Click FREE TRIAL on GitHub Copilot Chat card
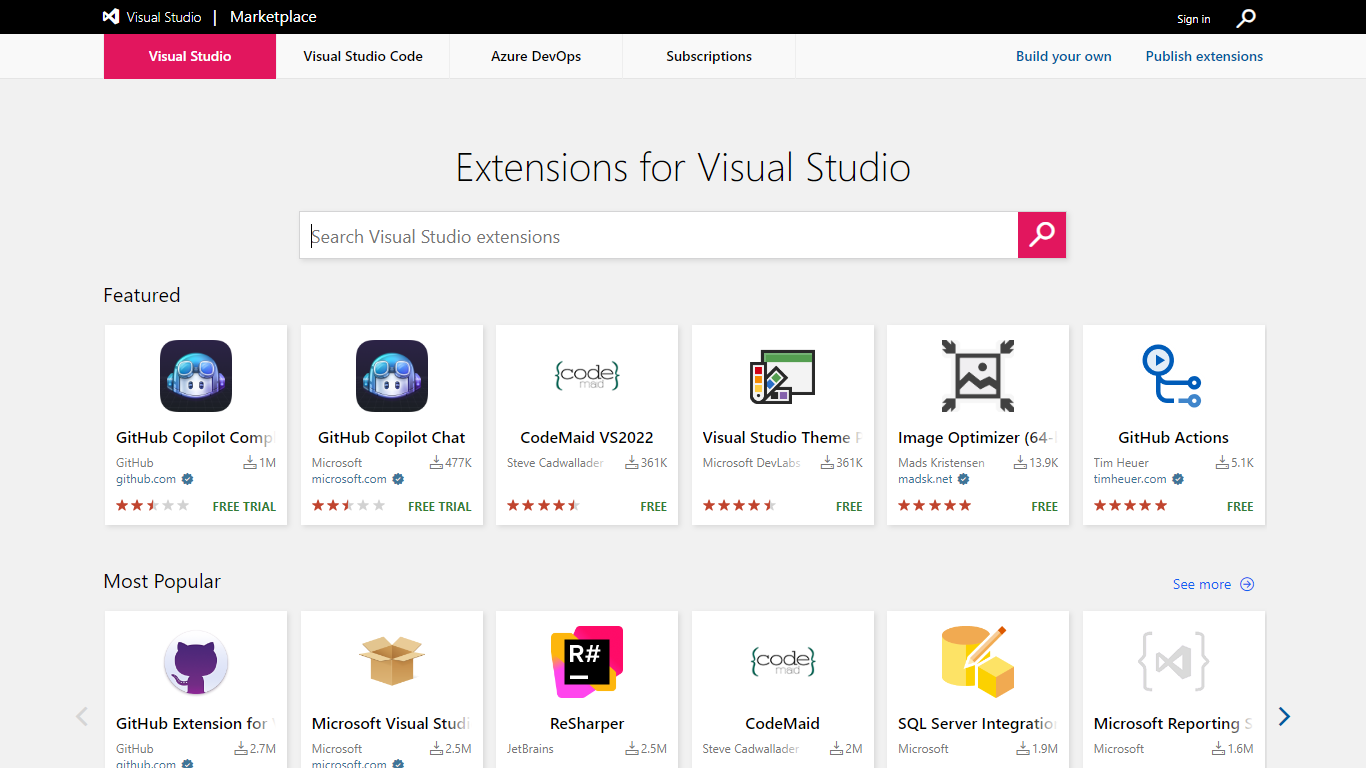1366x768 pixels. pyautogui.click(x=439, y=507)
